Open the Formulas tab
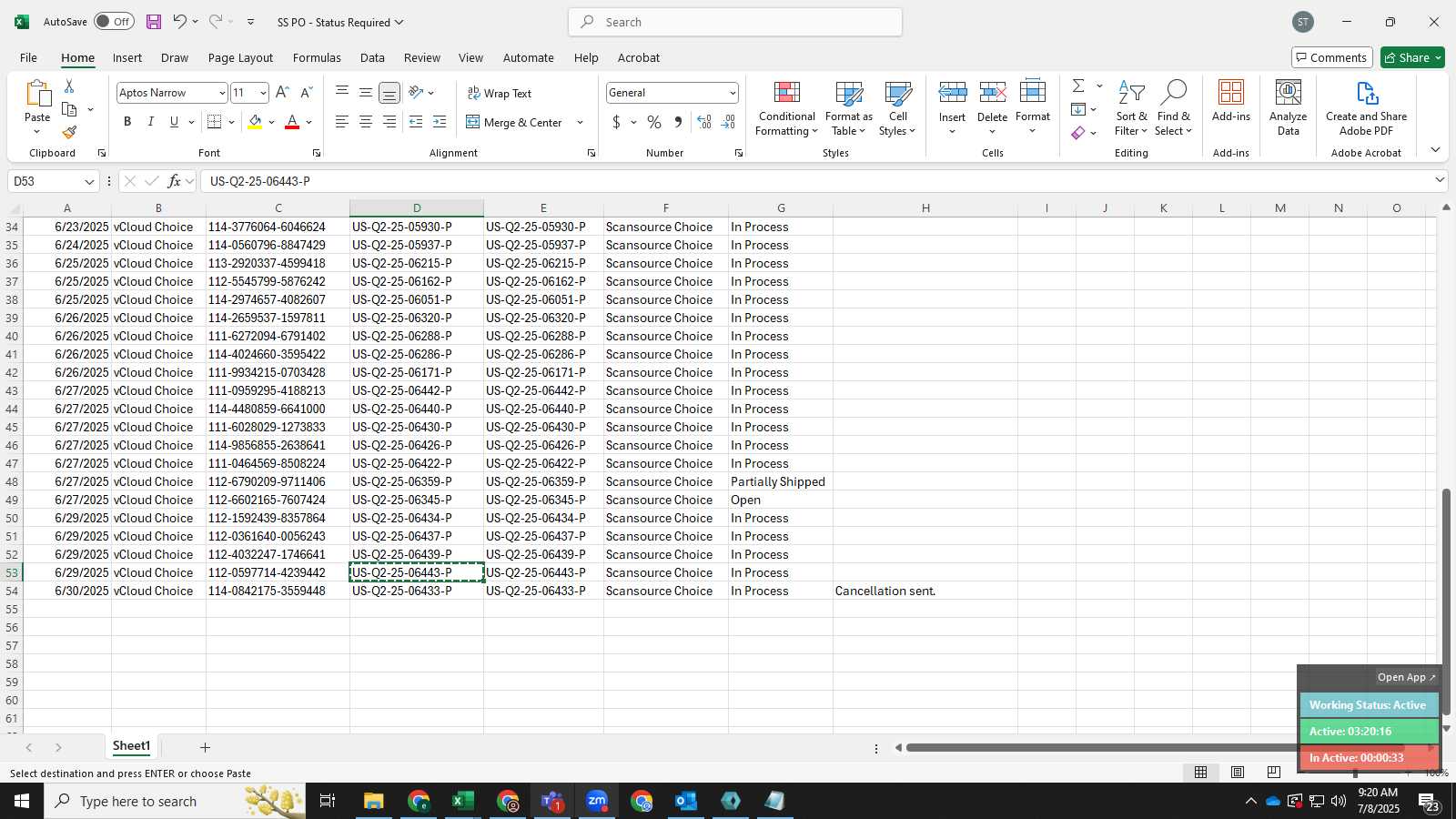1456x819 pixels. click(317, 57)
